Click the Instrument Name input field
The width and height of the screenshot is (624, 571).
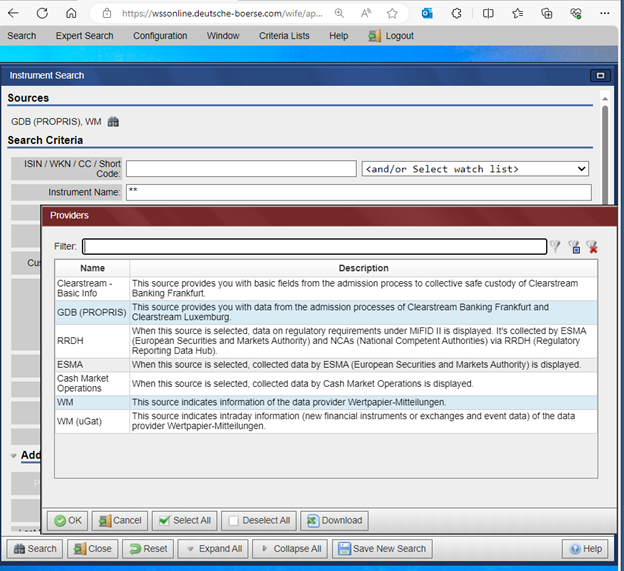(x=359, y=192)
